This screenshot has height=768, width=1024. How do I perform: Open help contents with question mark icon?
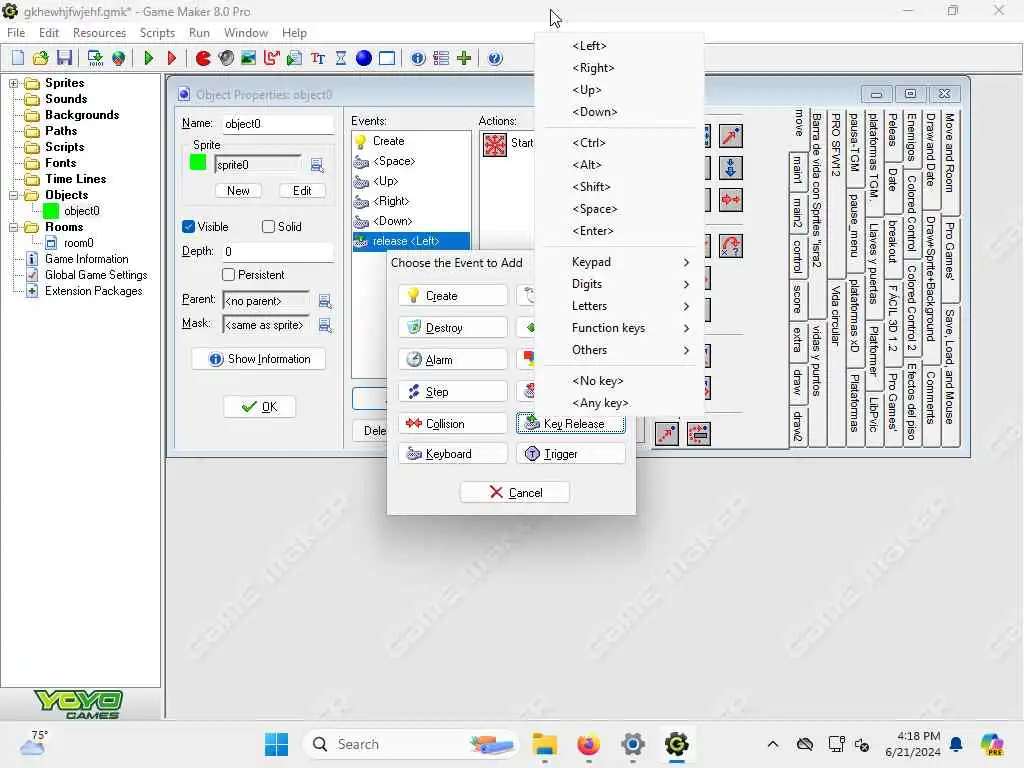pyautogui.click(x=495, y=58)
